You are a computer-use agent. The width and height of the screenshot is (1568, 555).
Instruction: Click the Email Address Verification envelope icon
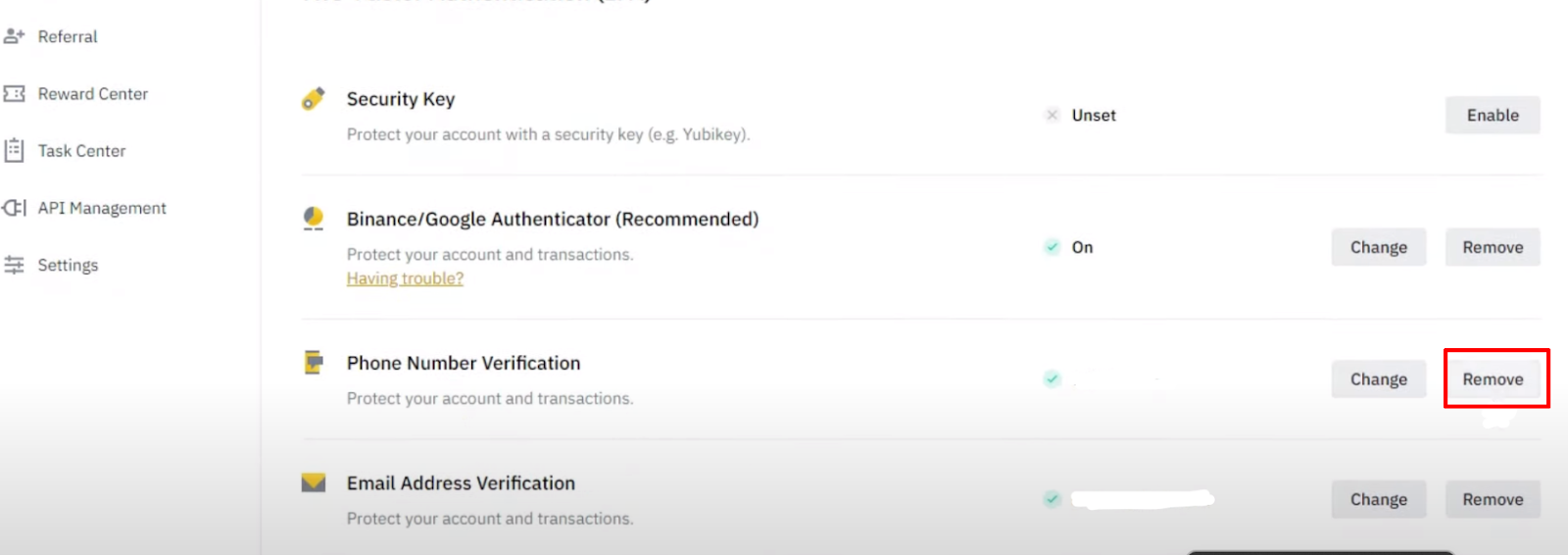point(314,483)
